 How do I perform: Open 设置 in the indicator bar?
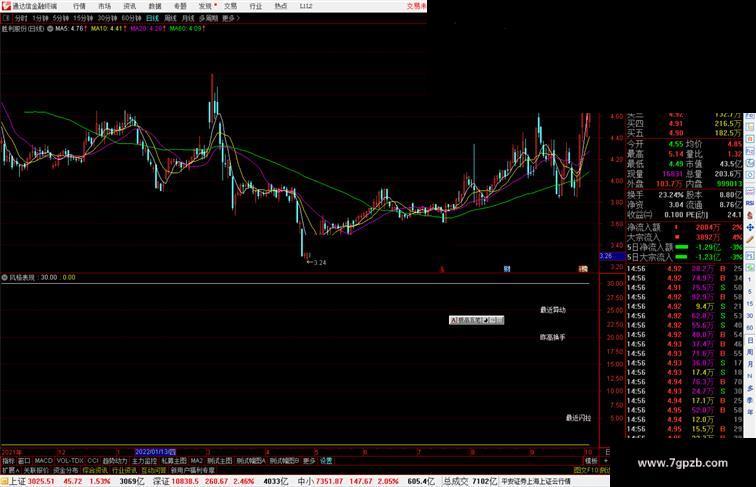pos(326,461)
